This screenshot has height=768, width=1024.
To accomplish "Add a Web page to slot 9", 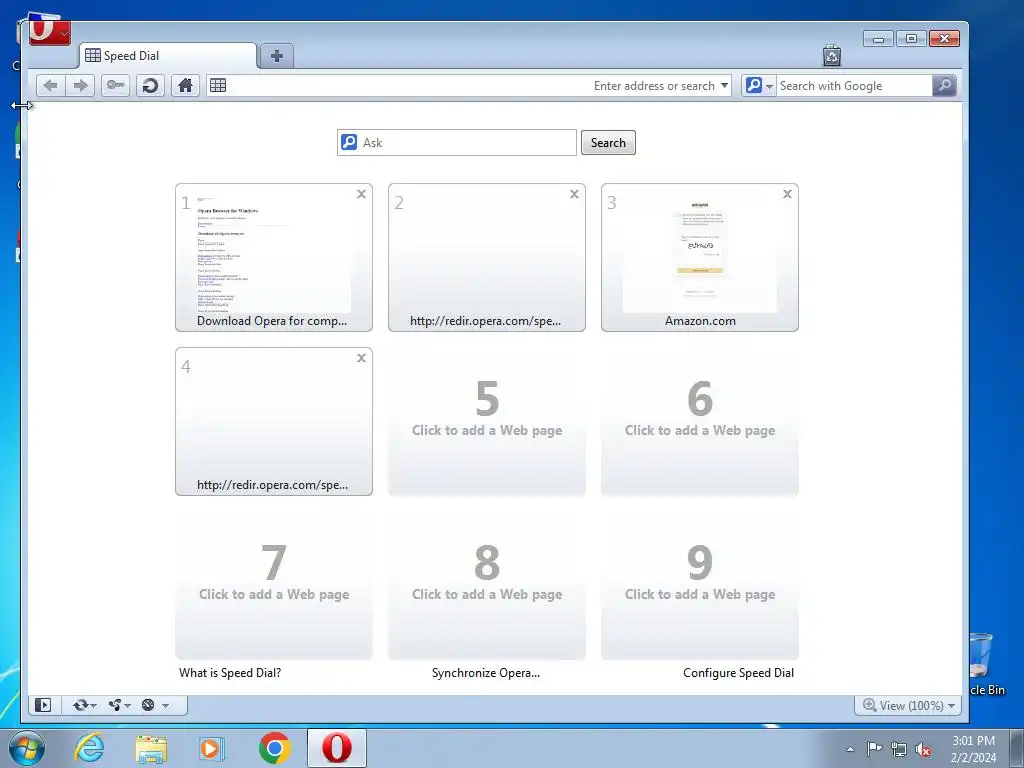I will (700, 585).
